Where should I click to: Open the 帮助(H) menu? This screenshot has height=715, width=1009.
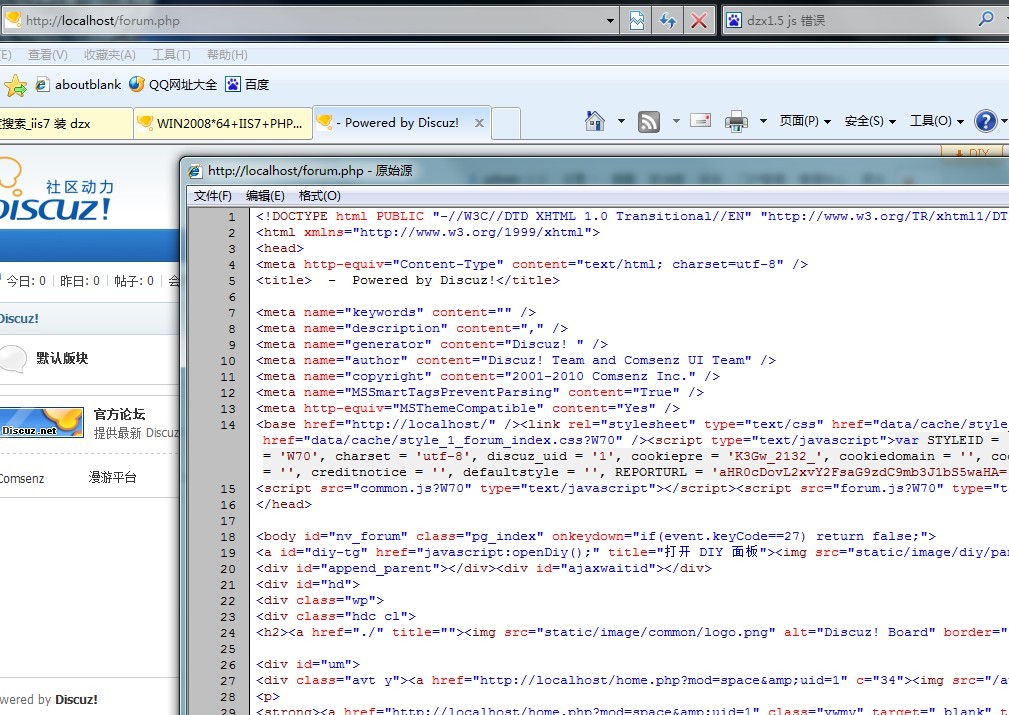point(227,55)
